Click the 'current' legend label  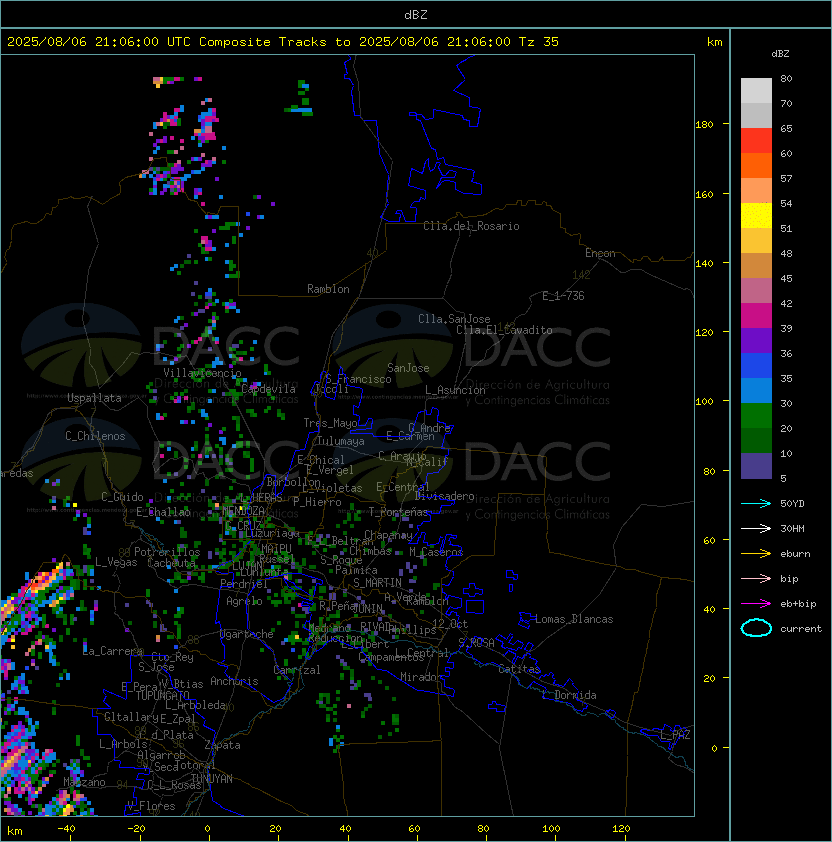801,629
